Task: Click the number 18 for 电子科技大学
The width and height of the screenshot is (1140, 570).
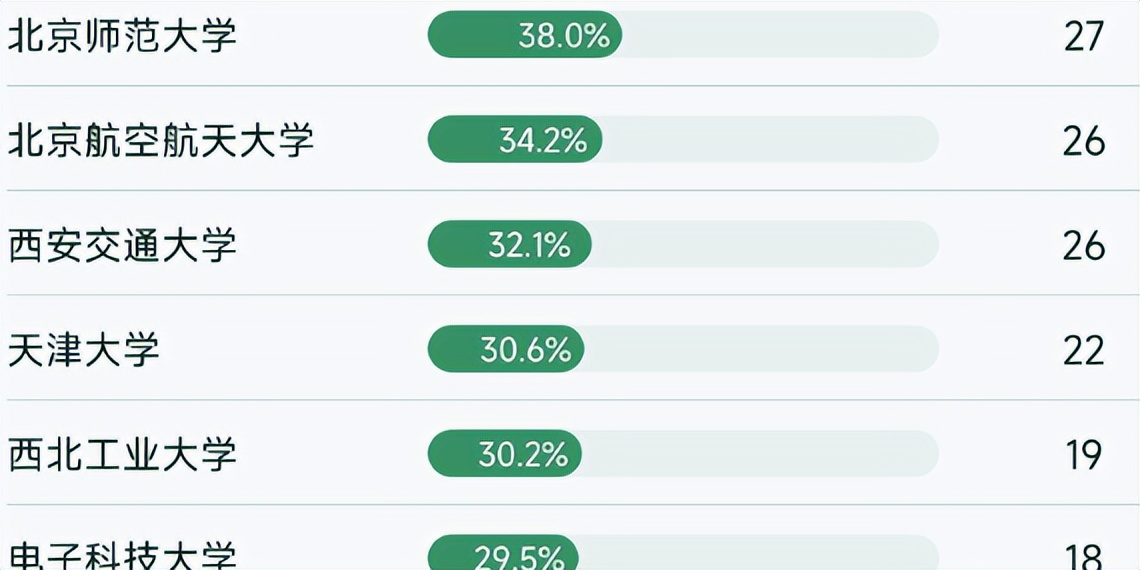Action: (x=1083, y=557)
